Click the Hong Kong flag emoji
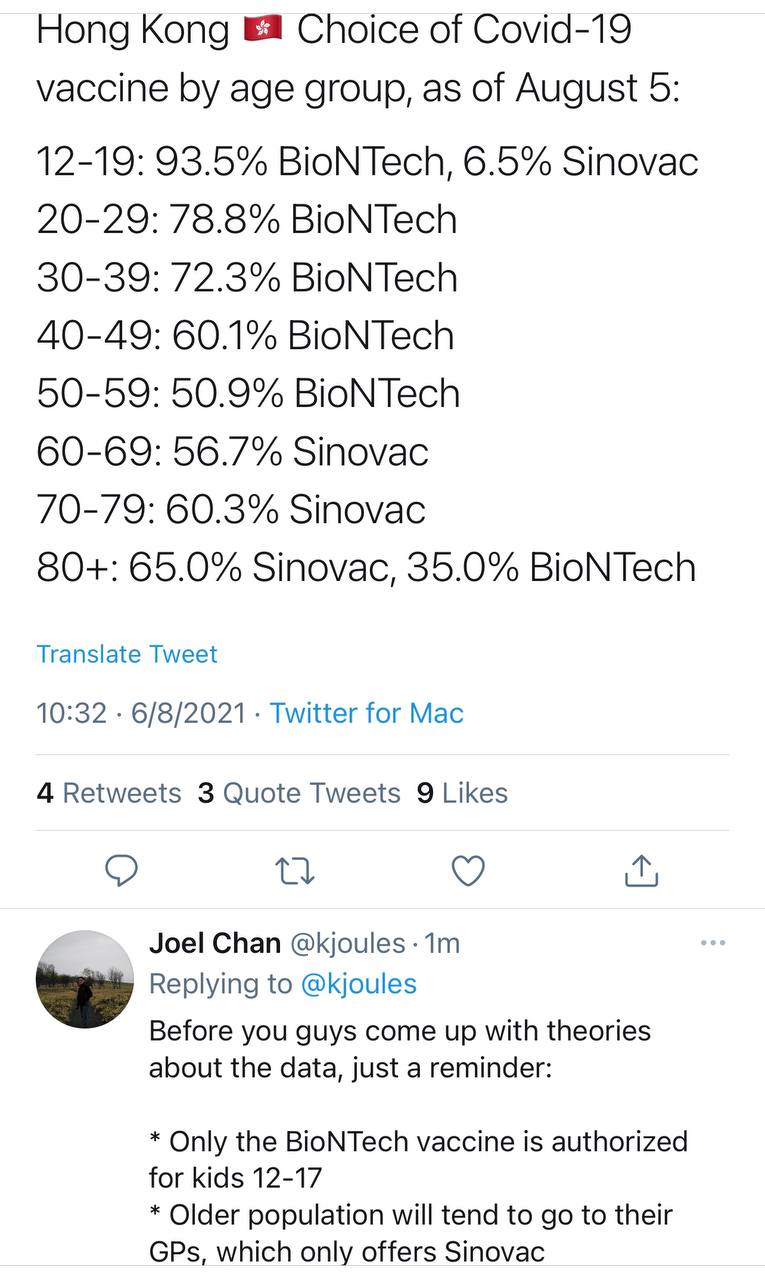Viewport: 765px width, 1280px height. coord(264,32)
